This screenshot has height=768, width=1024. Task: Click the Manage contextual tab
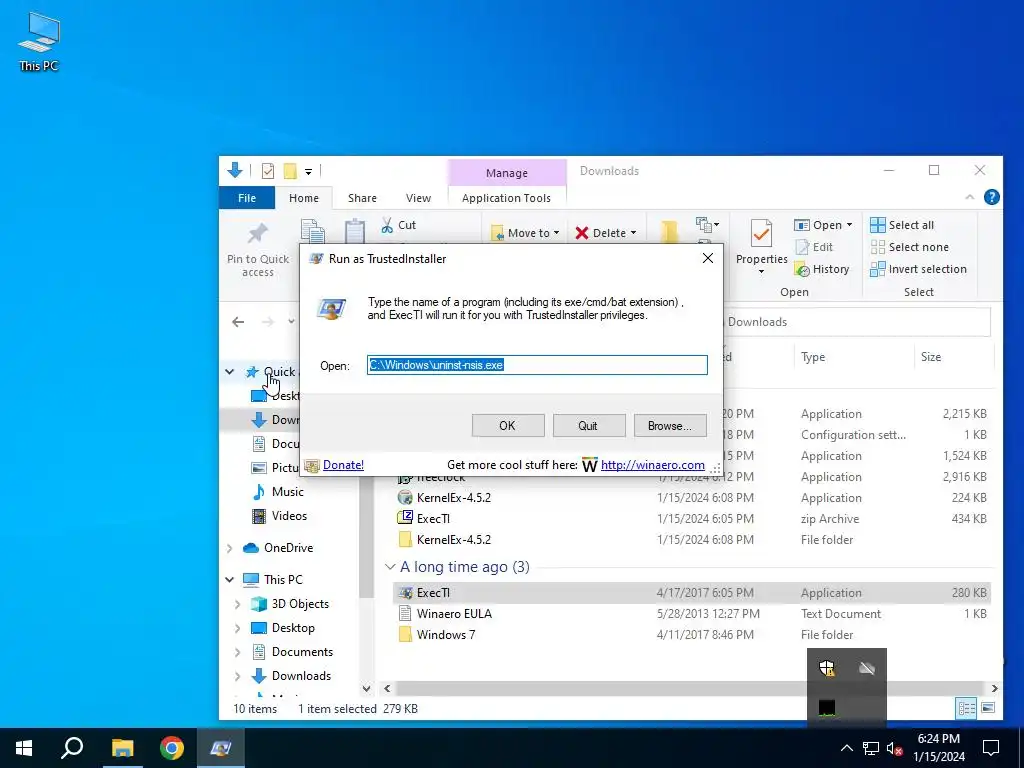pos(507,173)
